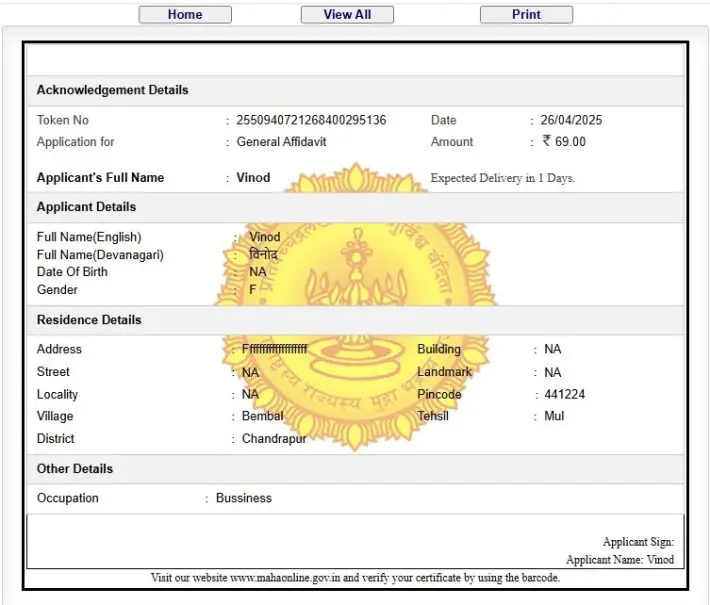
Task: Select the occupation value Bussiness
Action: point(244,498)
